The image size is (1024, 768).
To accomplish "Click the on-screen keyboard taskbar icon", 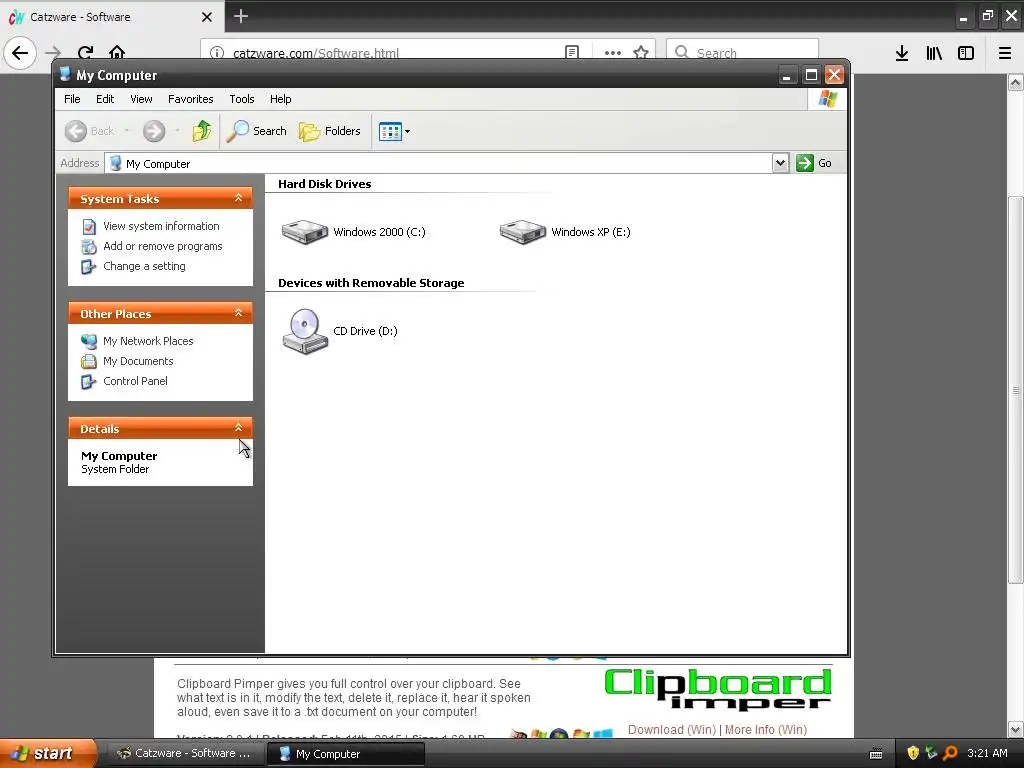I will pyautogui.click(x=876, y=754).
